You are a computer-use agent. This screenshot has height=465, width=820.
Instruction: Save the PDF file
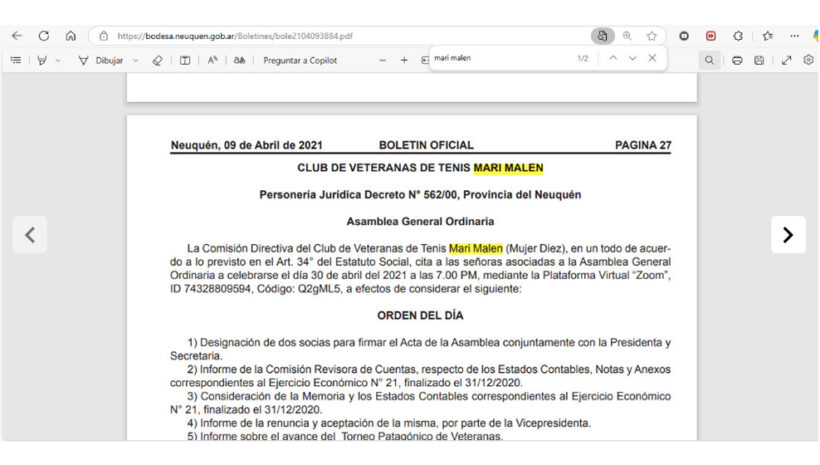tap(759, 60)
